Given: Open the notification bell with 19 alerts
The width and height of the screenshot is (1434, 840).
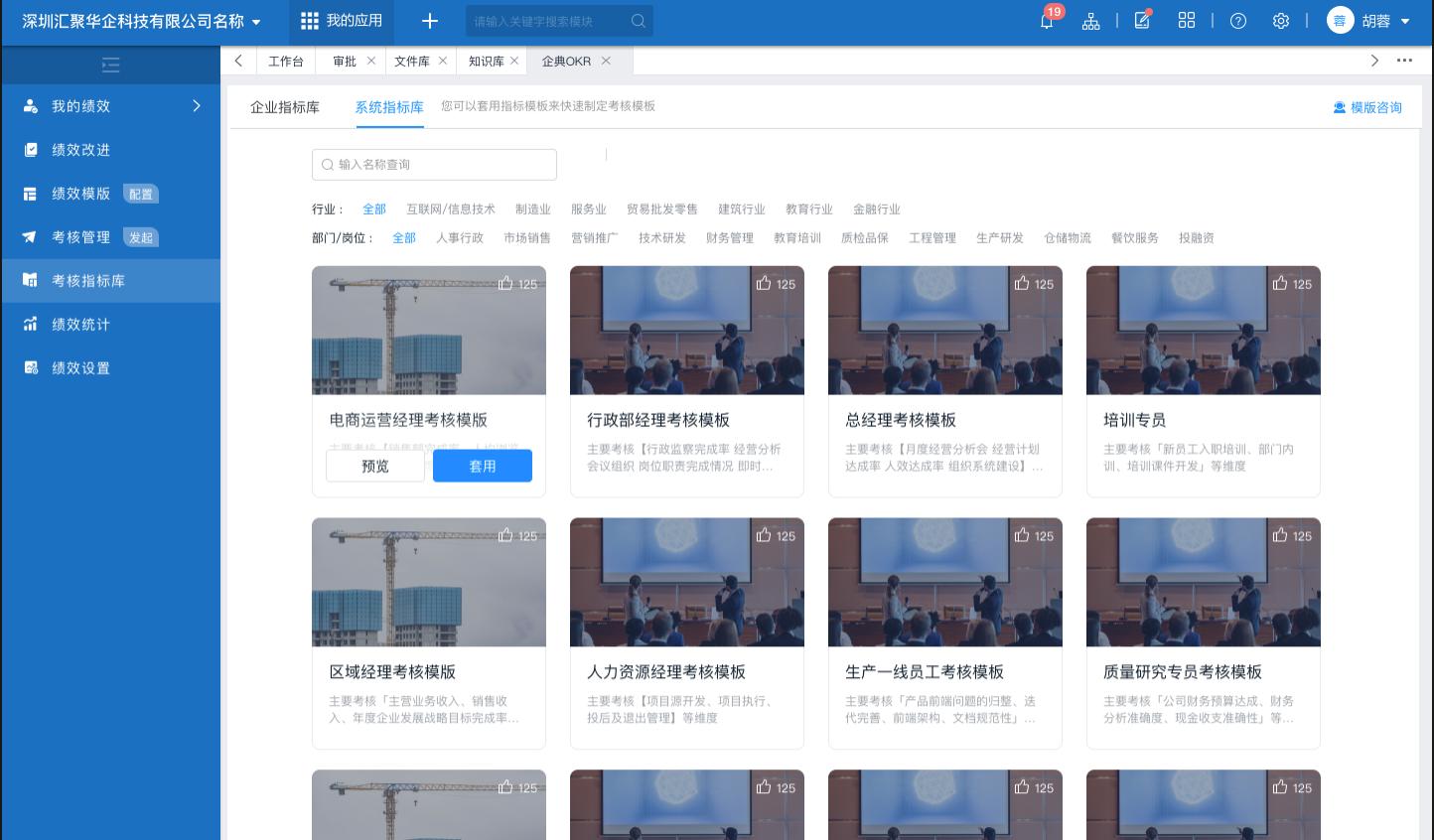Looking at the screenshot, I should pyautogui.click(x=1047, y=21).
